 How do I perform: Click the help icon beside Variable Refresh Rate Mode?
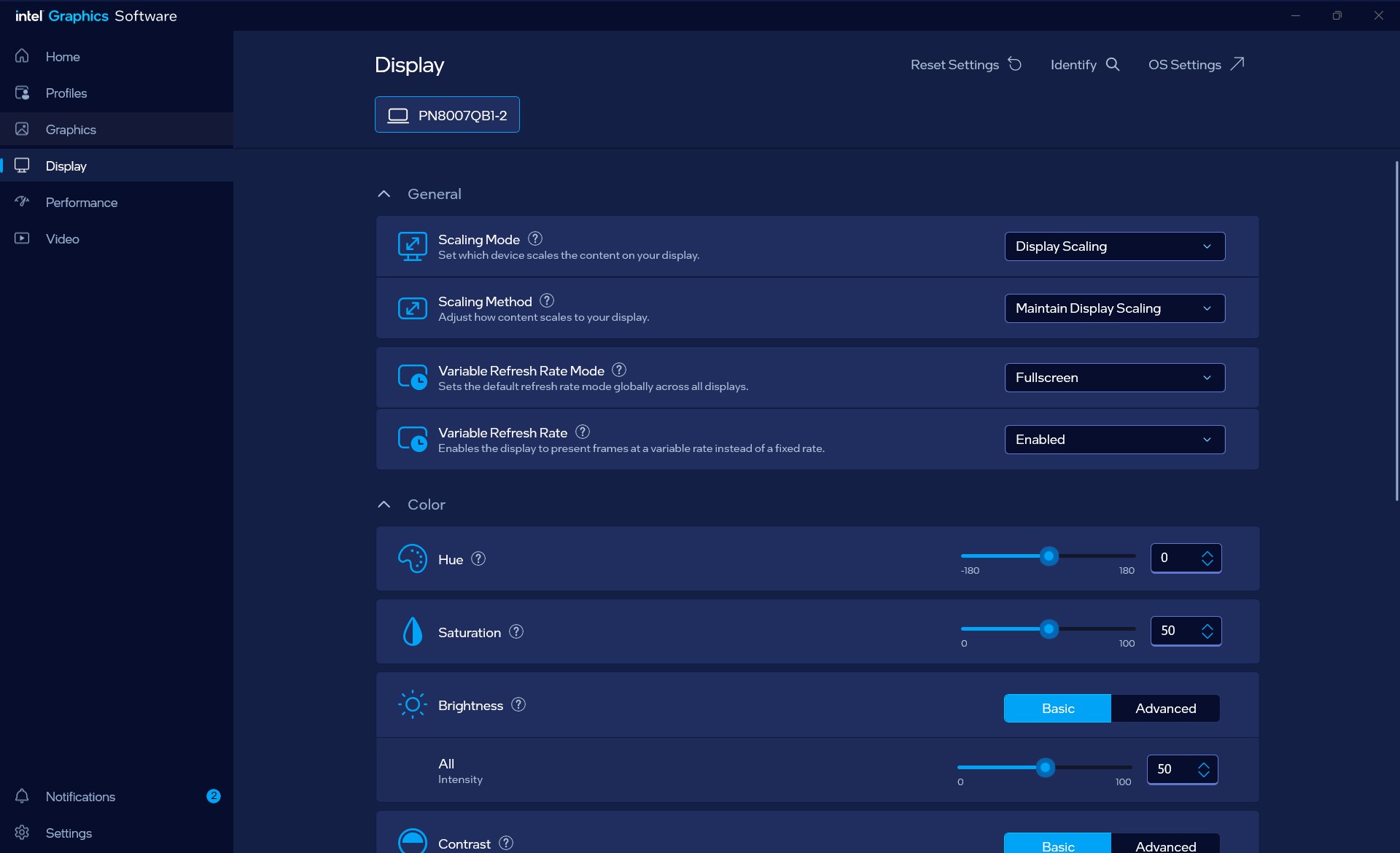click(x=619, y=370)
